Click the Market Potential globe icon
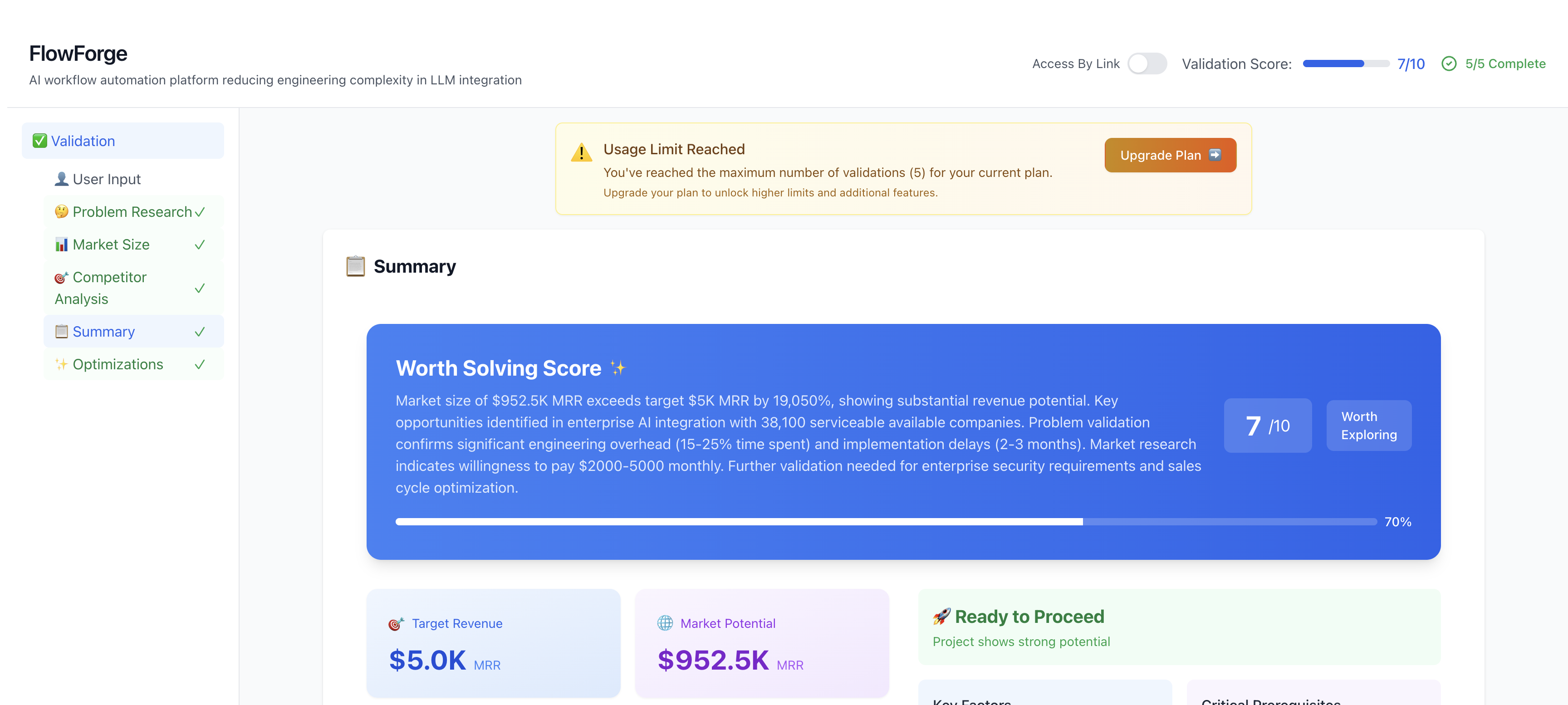 coord(665,623)
